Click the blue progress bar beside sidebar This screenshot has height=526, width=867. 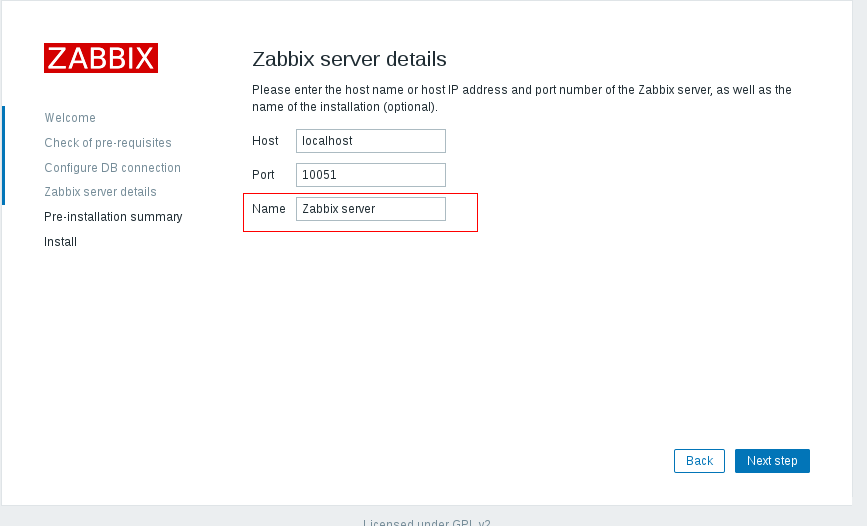click(x=3, y=155)
